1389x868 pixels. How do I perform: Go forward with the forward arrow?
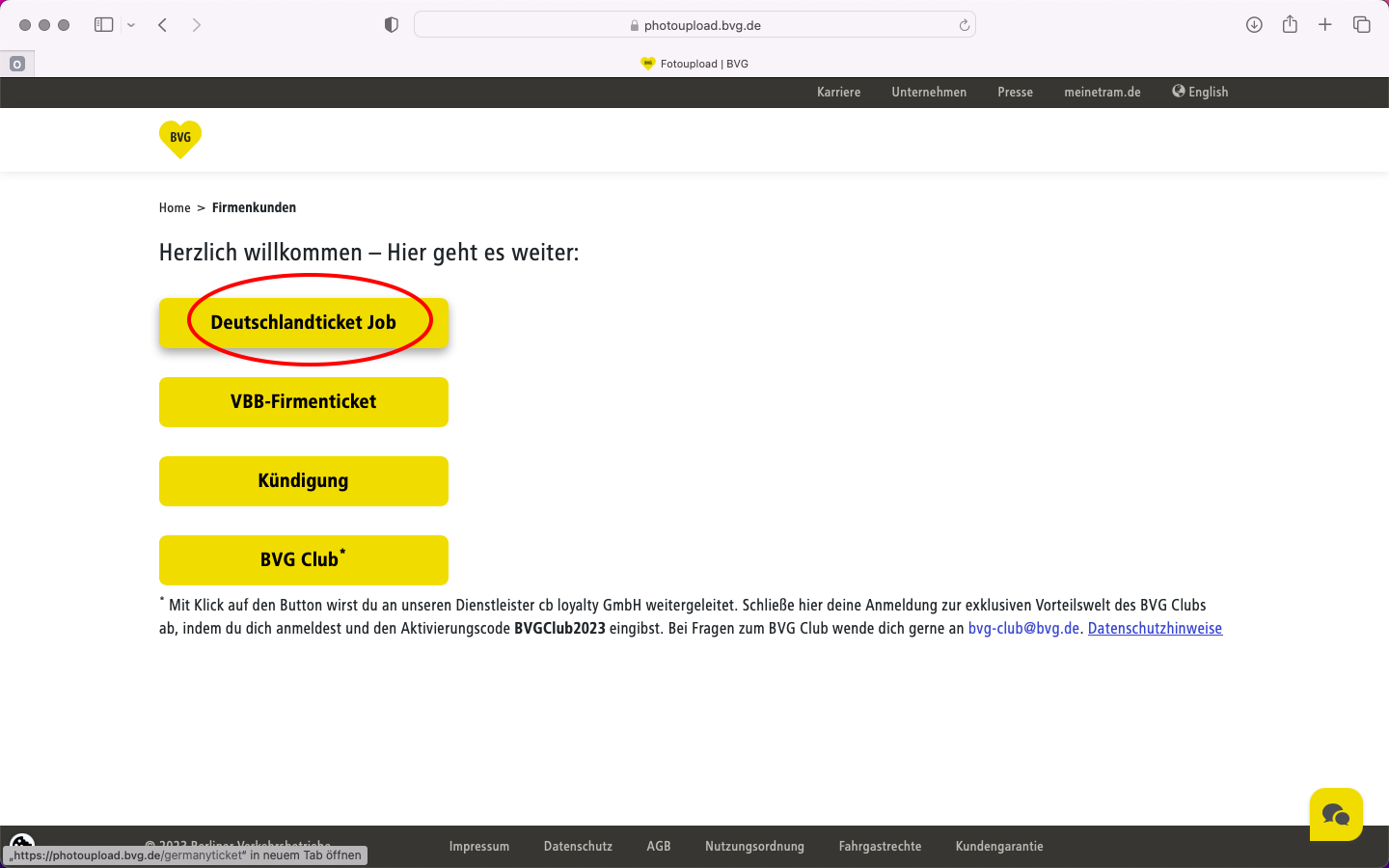click(x=197, y=25)
